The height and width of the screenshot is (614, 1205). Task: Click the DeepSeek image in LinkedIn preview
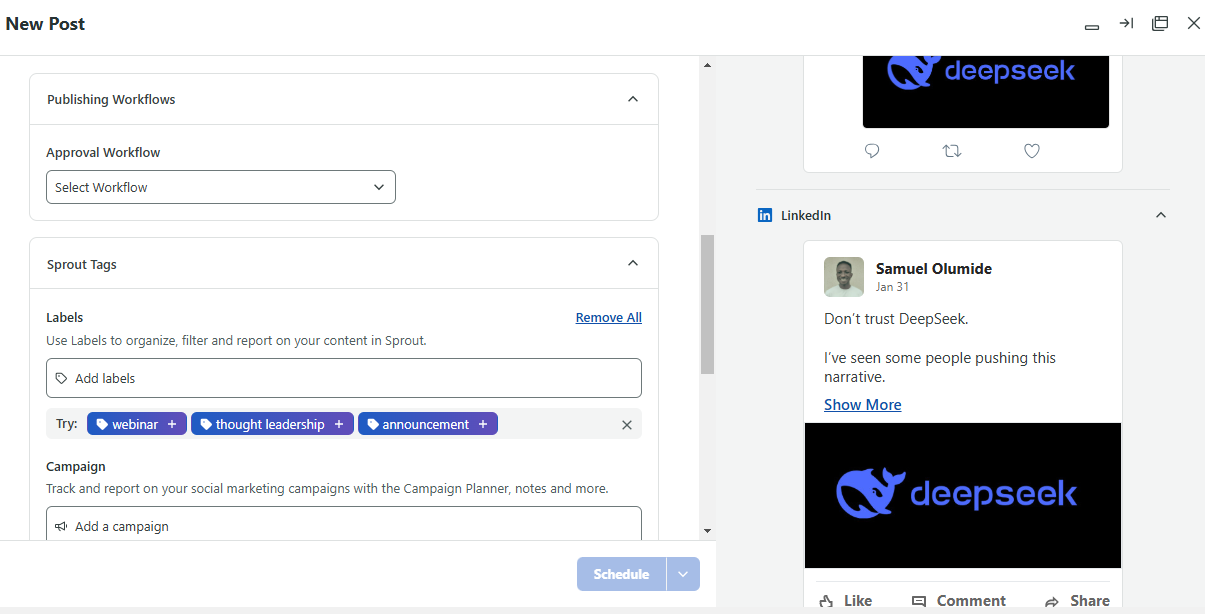click(x=963, y=495)
